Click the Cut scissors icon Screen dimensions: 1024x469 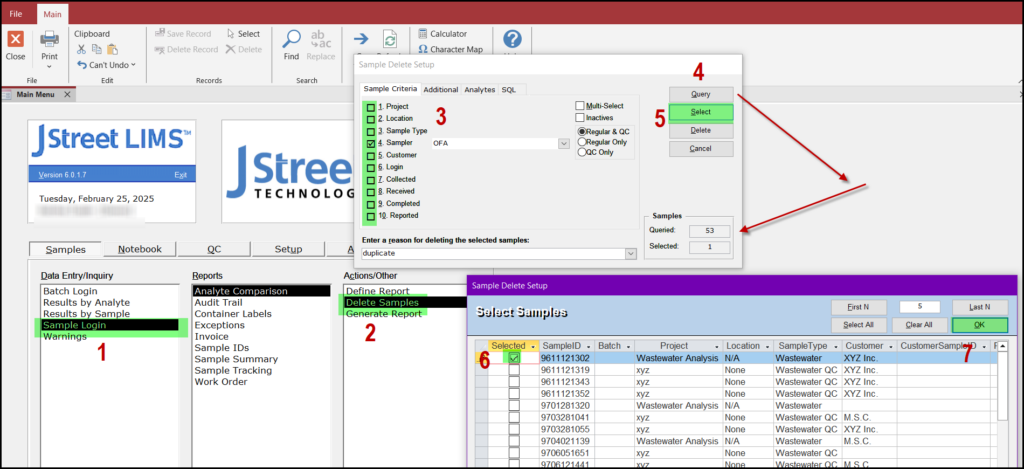pyautogui.click(x=81, y=49)
